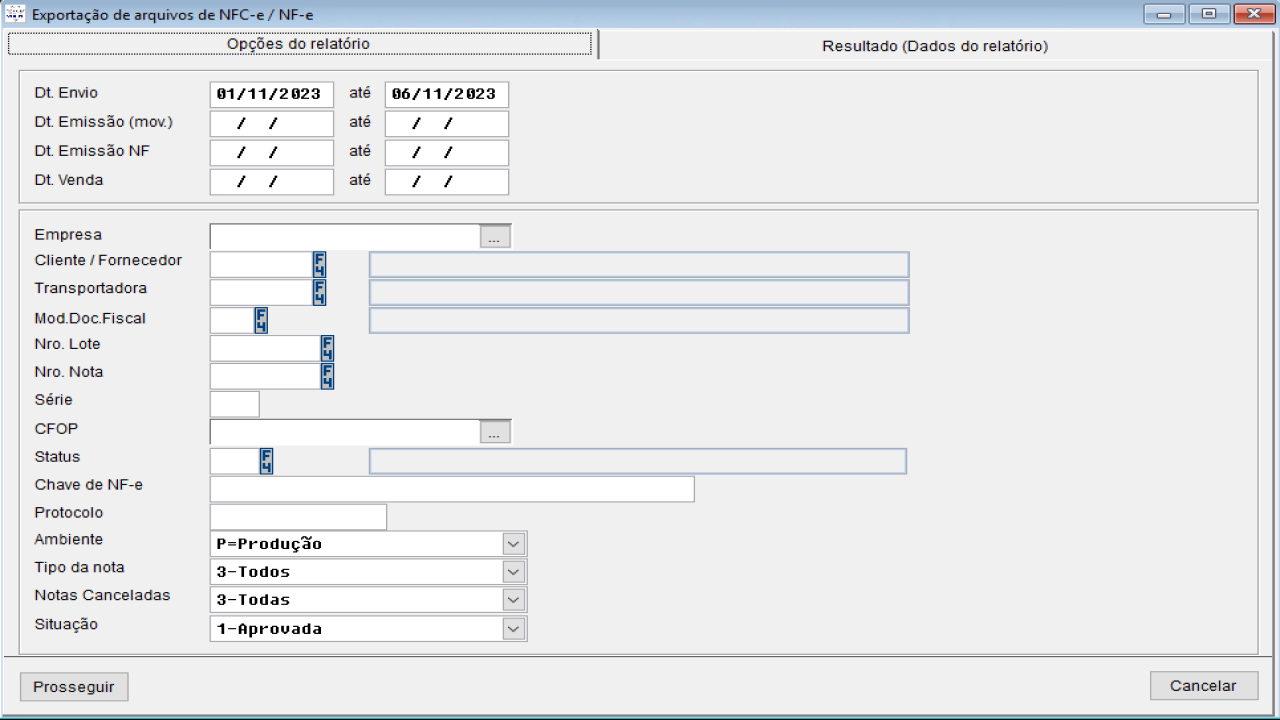Select the Série input box
This screenshot has width=1280, height=720.
pos(234,404)
